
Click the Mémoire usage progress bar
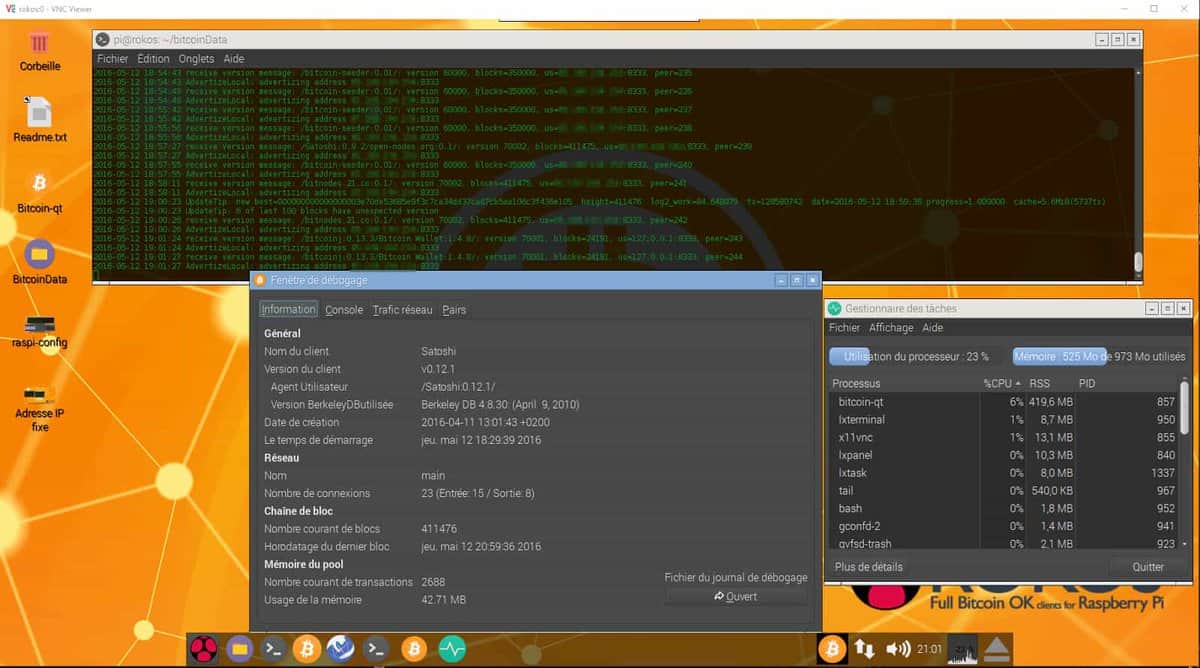[1100, 356]
